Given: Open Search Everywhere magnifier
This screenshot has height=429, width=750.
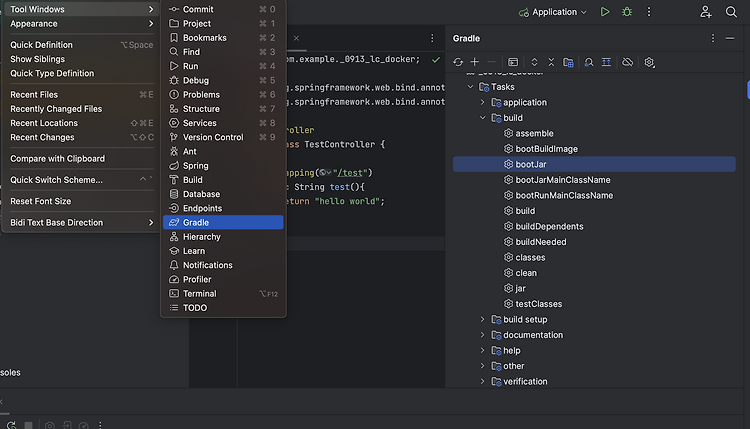Looking at the screenshot, I should pos(731,12).
